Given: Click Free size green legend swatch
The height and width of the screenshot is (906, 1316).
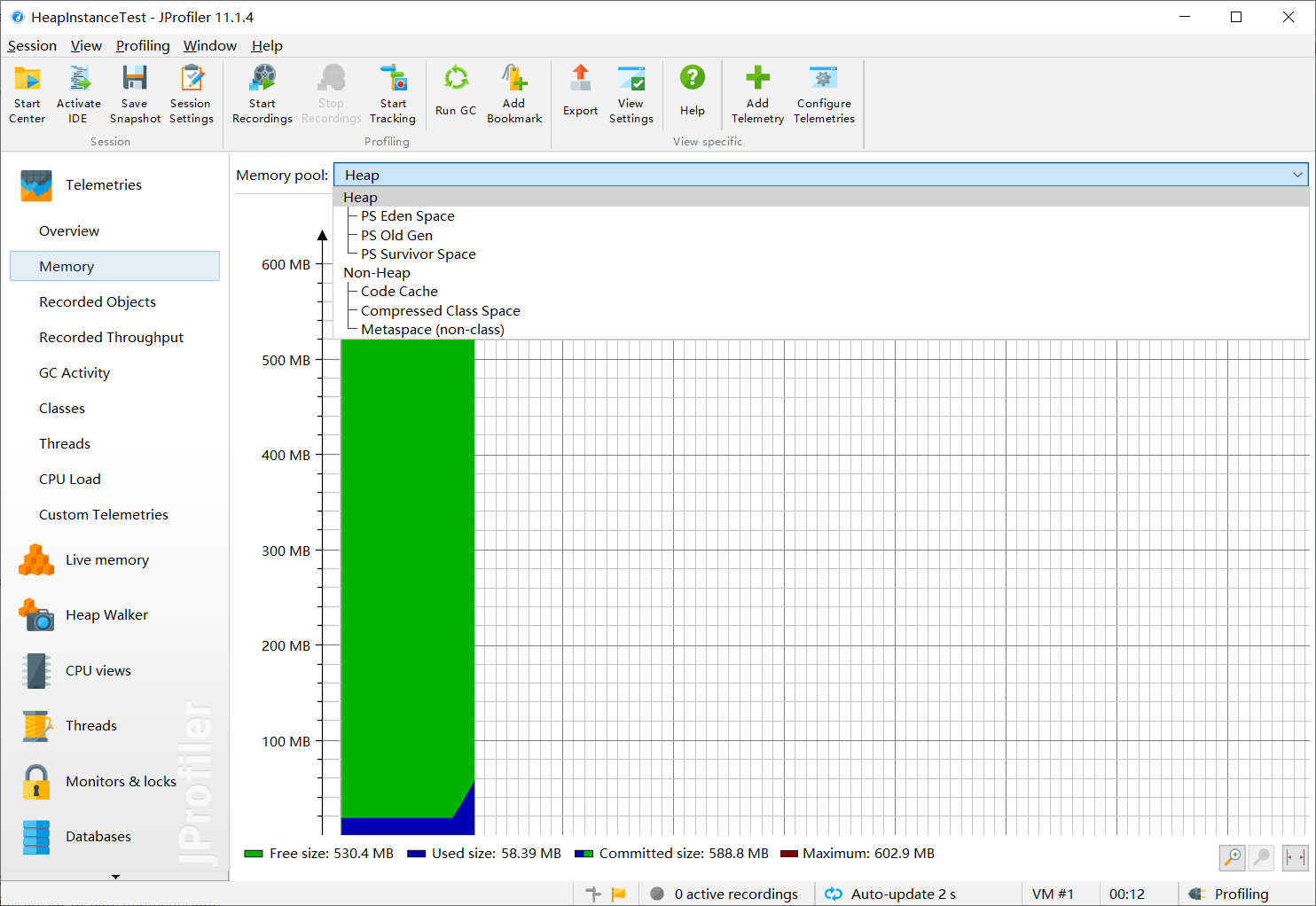Looking at the screenshot, I should click(x=254, y=854).
